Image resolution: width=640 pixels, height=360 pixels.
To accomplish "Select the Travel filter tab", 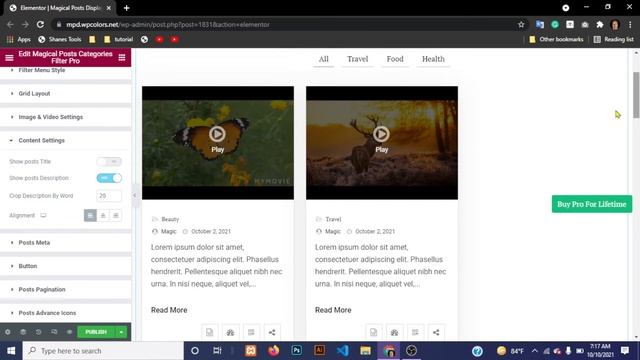I will 358,59.
